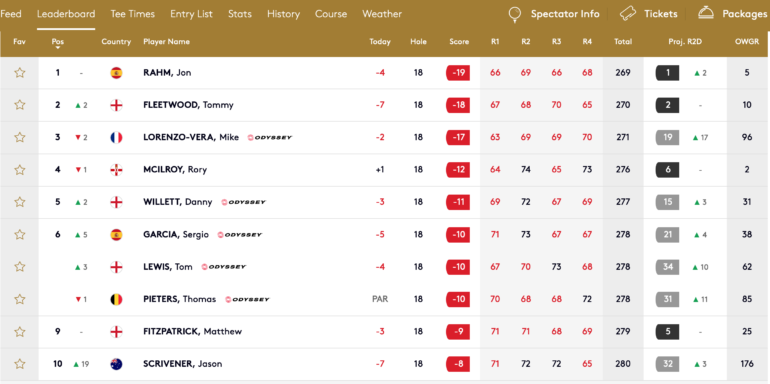
Task: Open FLEETWOOD, Tommy player link
Action: (x=188, y=105)
